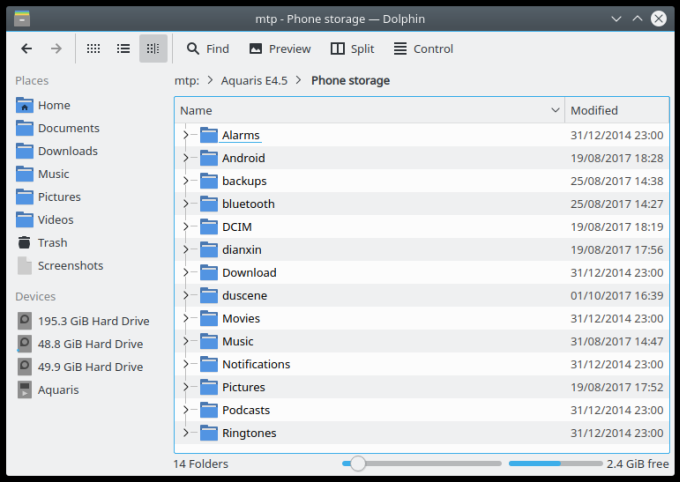The image size is (680, 482).
Task: Open Music in Places panel
Action: tap(43, 174)
